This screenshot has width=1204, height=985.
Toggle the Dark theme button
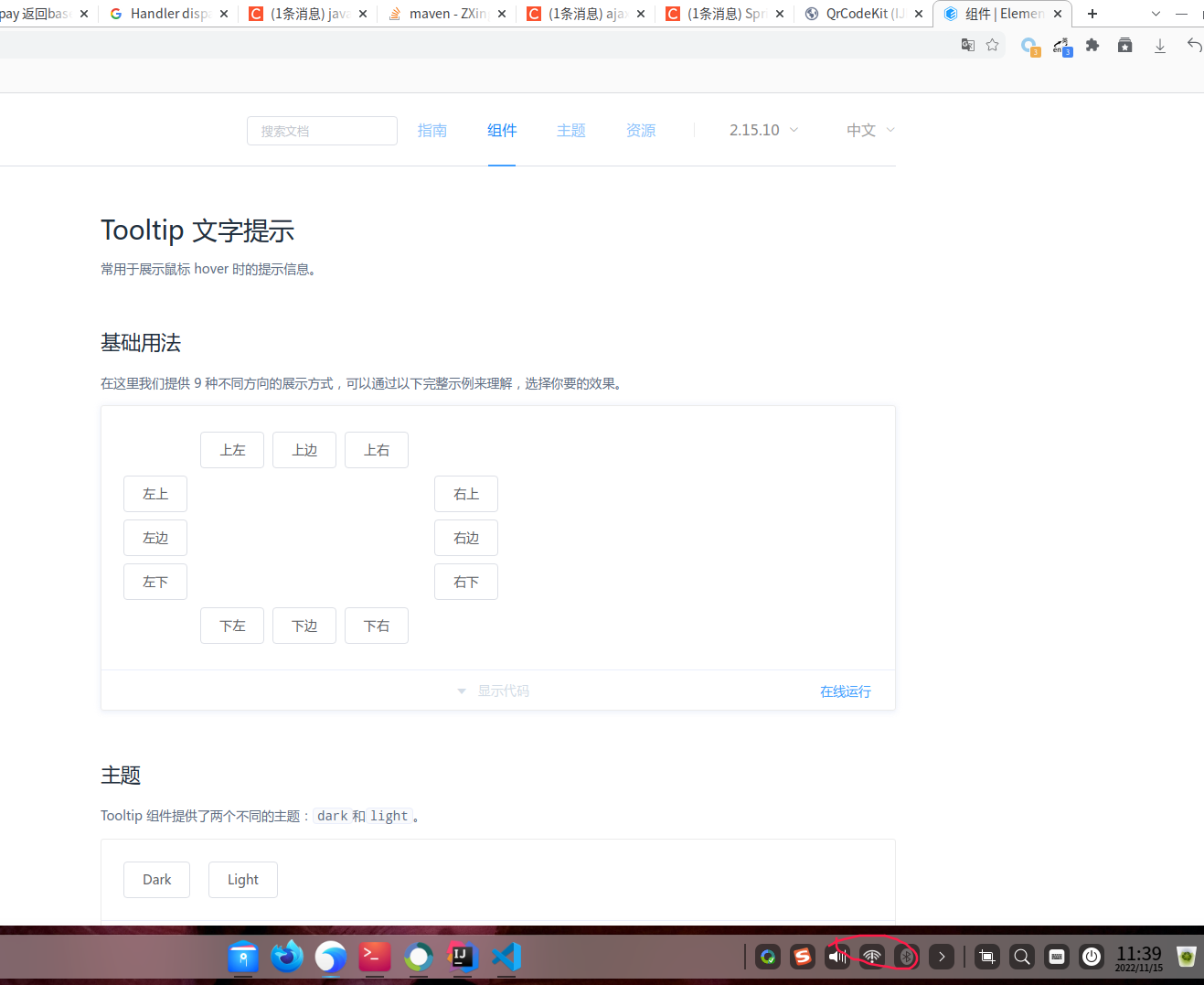click(x=156, y=879)
